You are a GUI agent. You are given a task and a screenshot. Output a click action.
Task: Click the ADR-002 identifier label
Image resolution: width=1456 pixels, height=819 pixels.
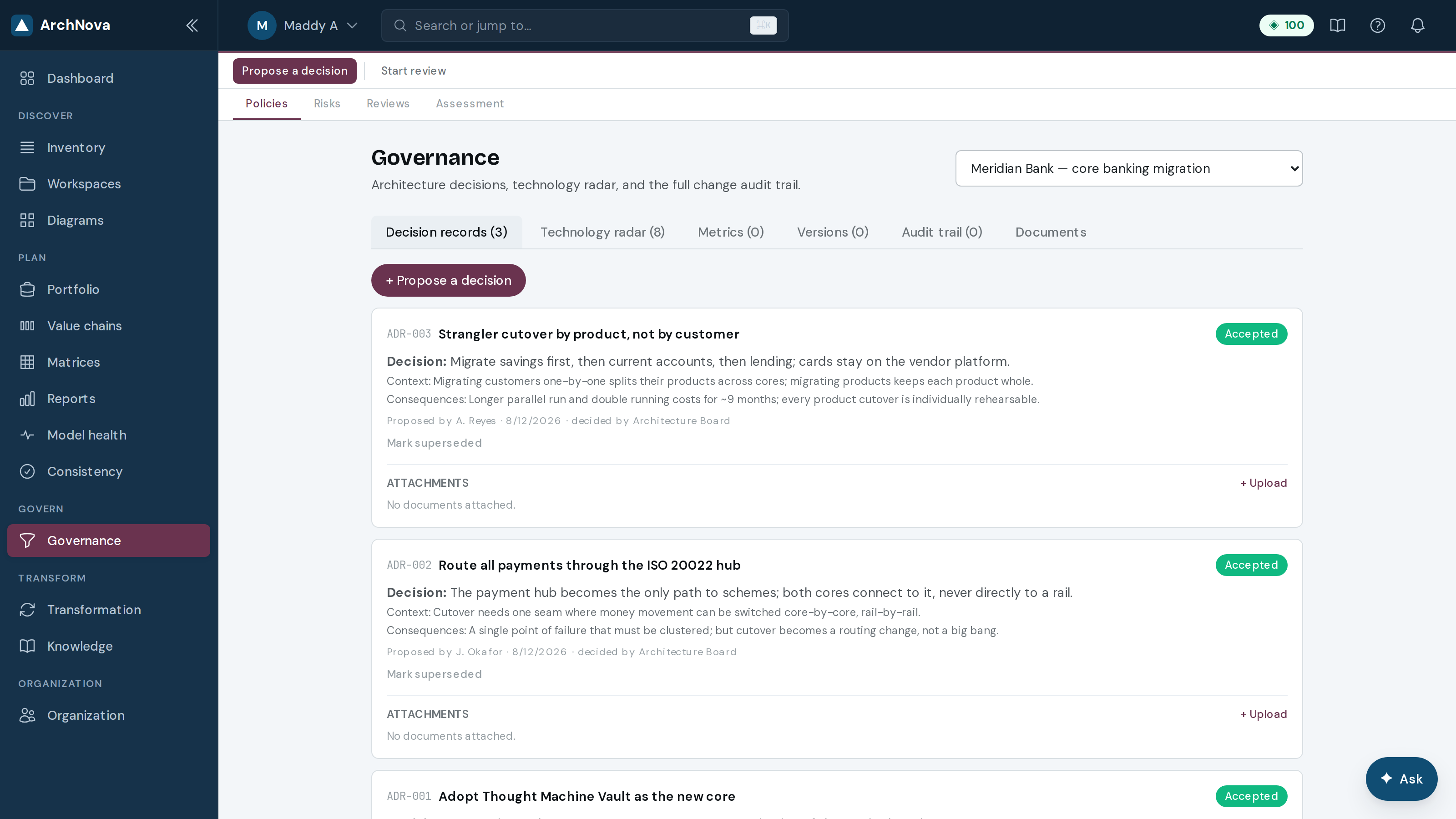[409, 565]
